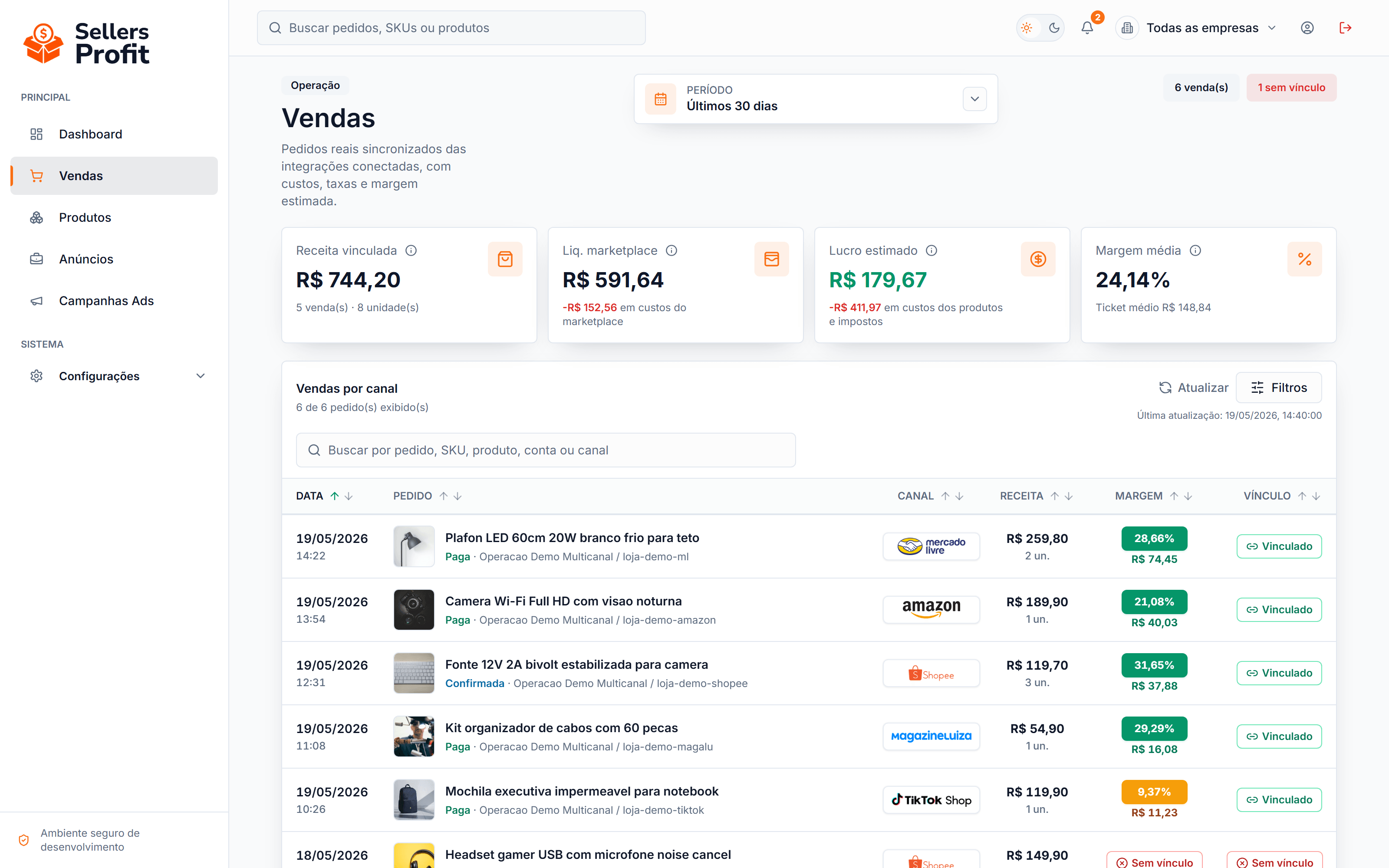Sort RECEITA column ascending

pyautogui.click(x=1055, y=496)
